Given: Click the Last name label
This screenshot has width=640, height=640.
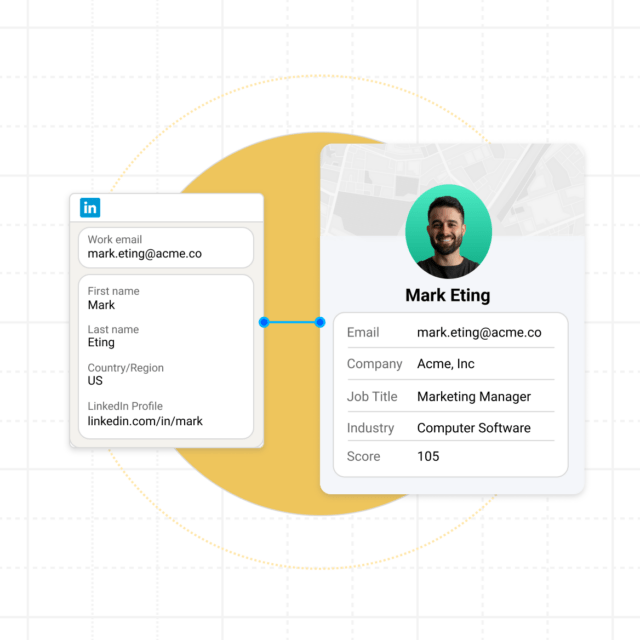Looking at the screenshot, I should 113,329.
